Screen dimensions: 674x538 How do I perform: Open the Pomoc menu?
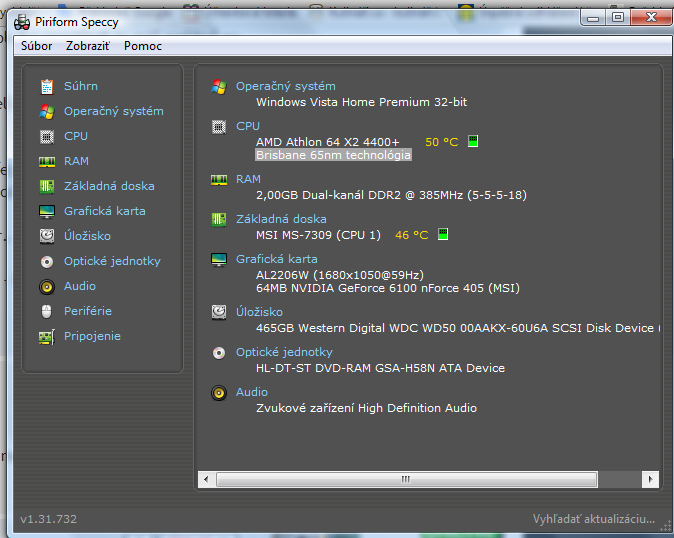pos(143,46)
